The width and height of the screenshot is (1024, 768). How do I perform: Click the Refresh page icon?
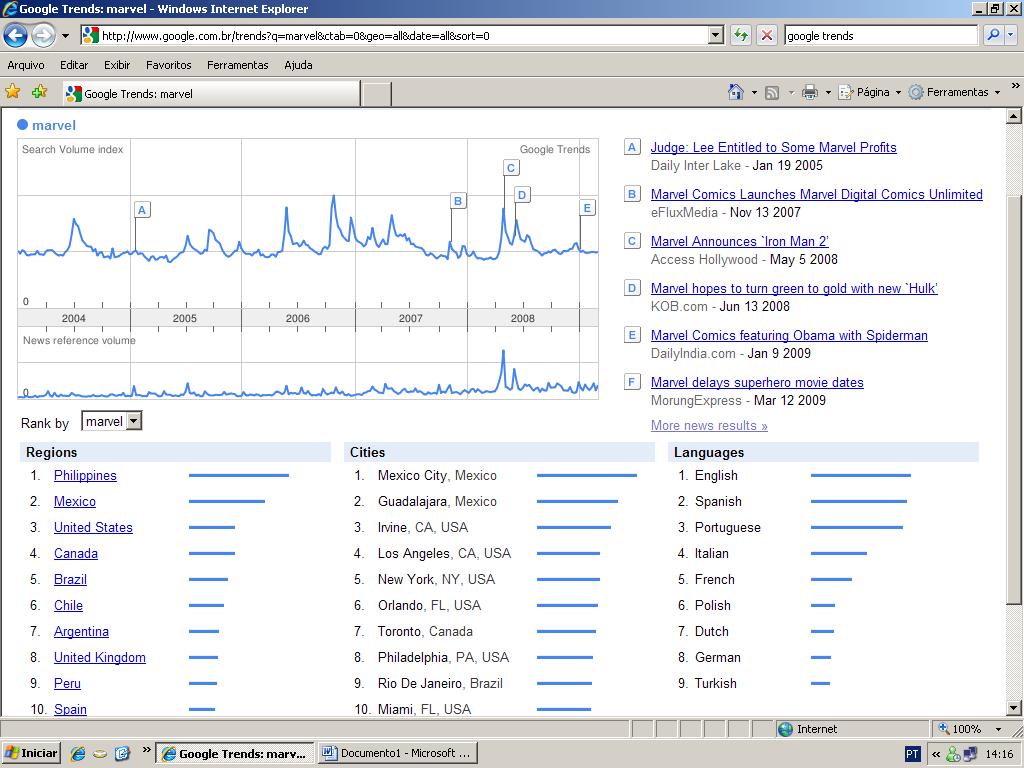(740, 35)
